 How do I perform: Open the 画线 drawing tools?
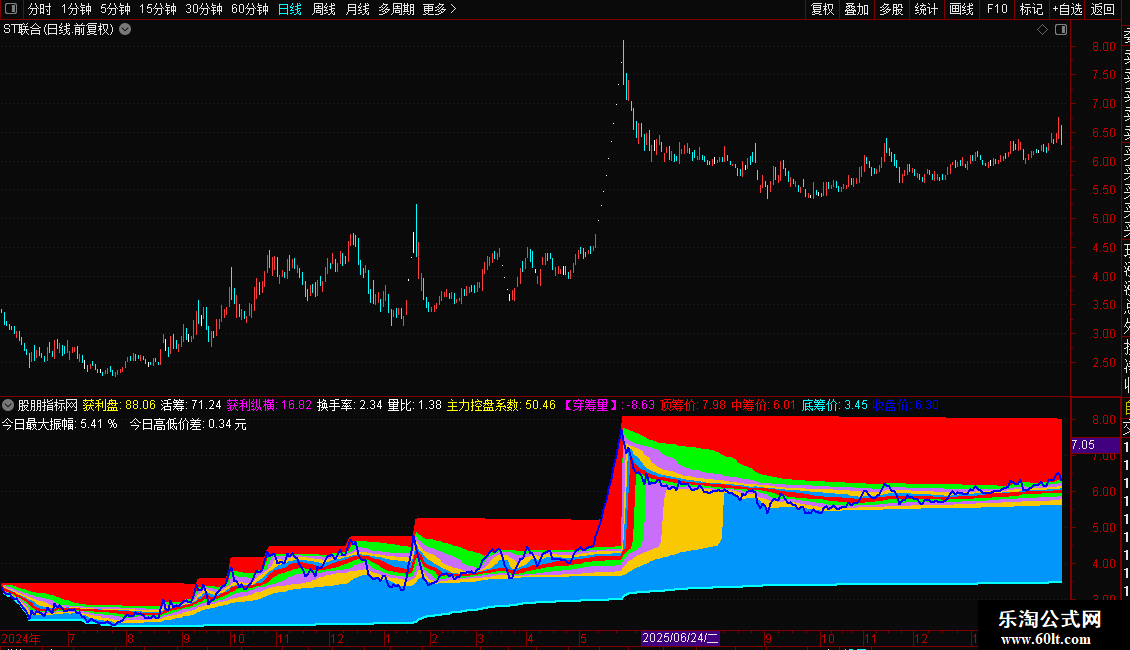pos(961,9)
